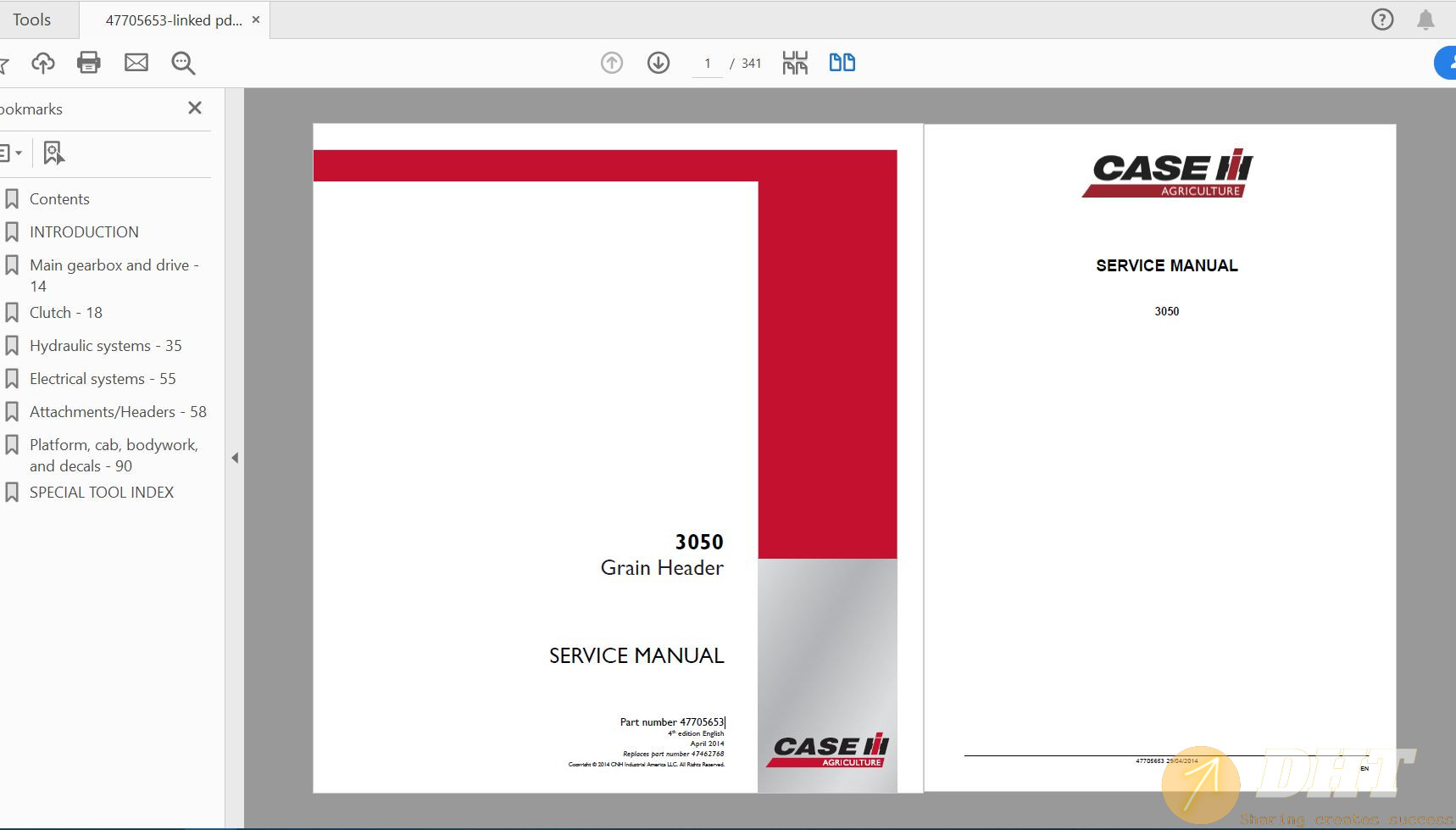Email the document using the envelope icon
This screenshot has width=1456, height=830.
coord(136,62)
